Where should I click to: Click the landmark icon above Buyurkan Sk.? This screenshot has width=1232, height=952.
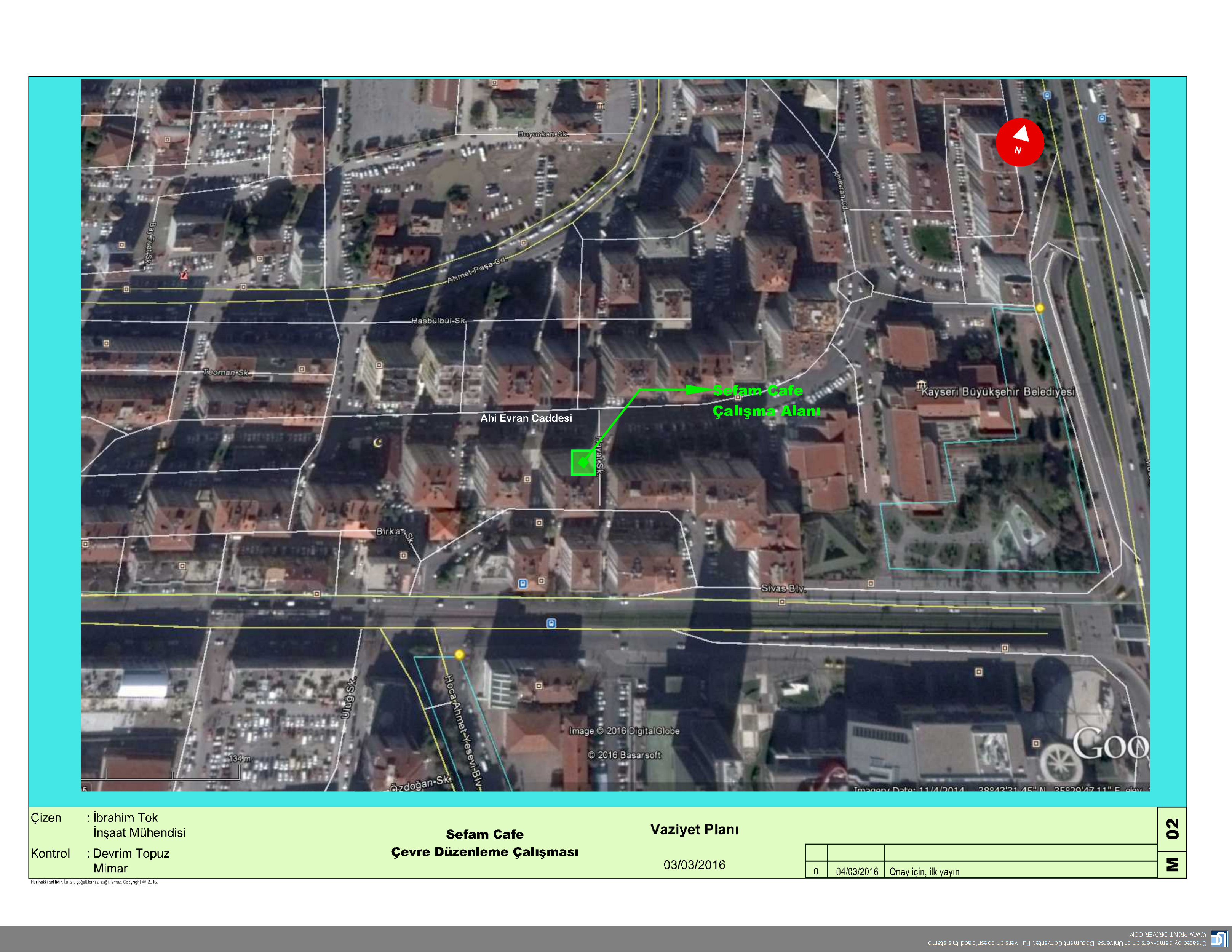pos(600,105)
